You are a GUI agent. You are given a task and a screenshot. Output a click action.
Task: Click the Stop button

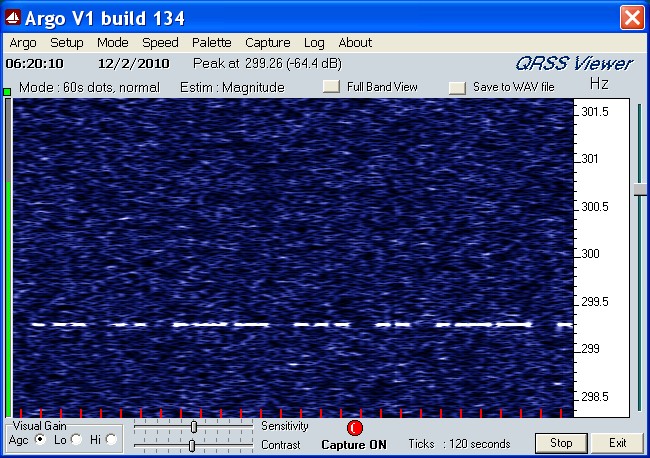[561, 443]
